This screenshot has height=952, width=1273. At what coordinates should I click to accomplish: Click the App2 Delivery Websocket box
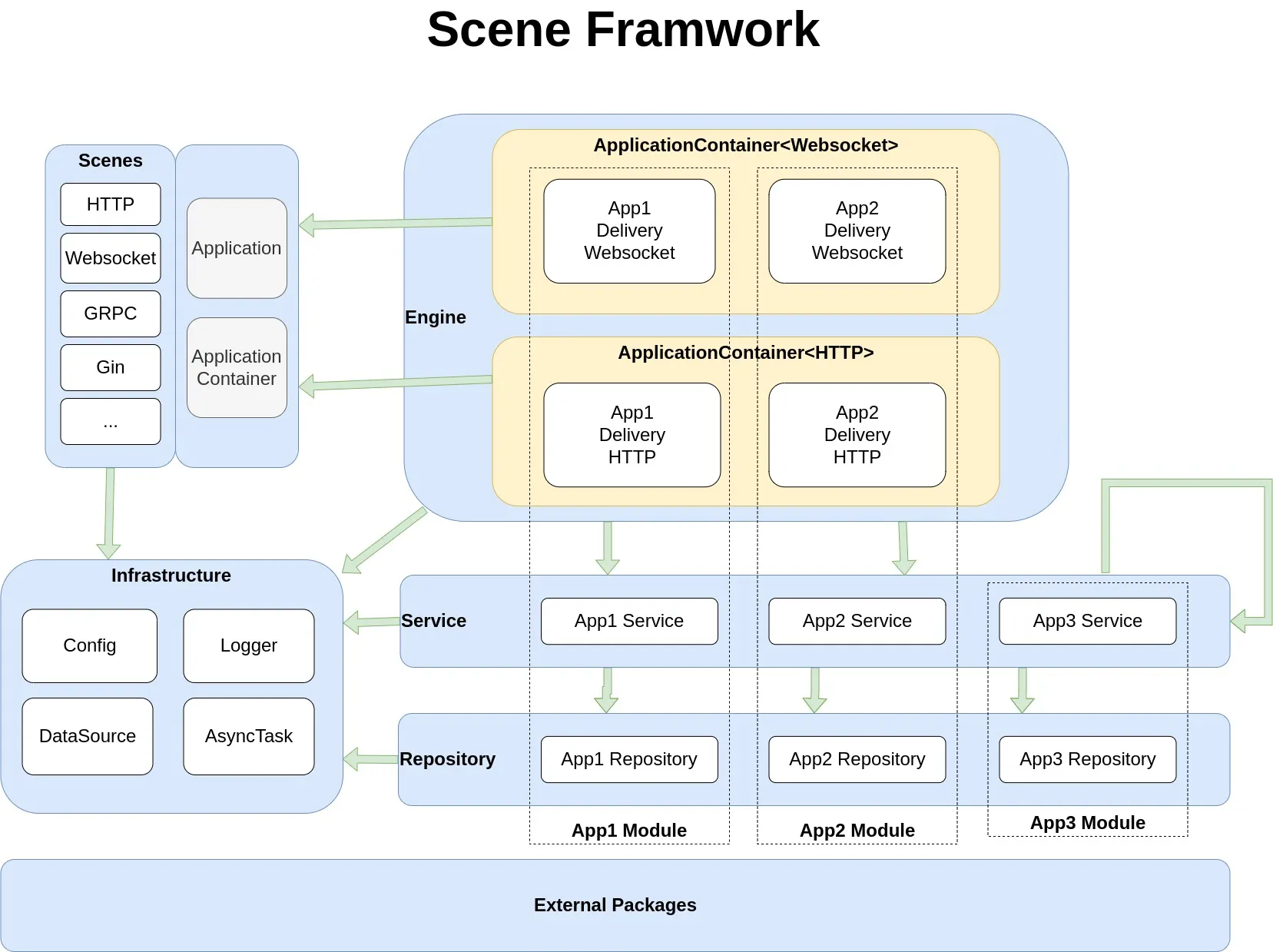(x=857, y=231)
